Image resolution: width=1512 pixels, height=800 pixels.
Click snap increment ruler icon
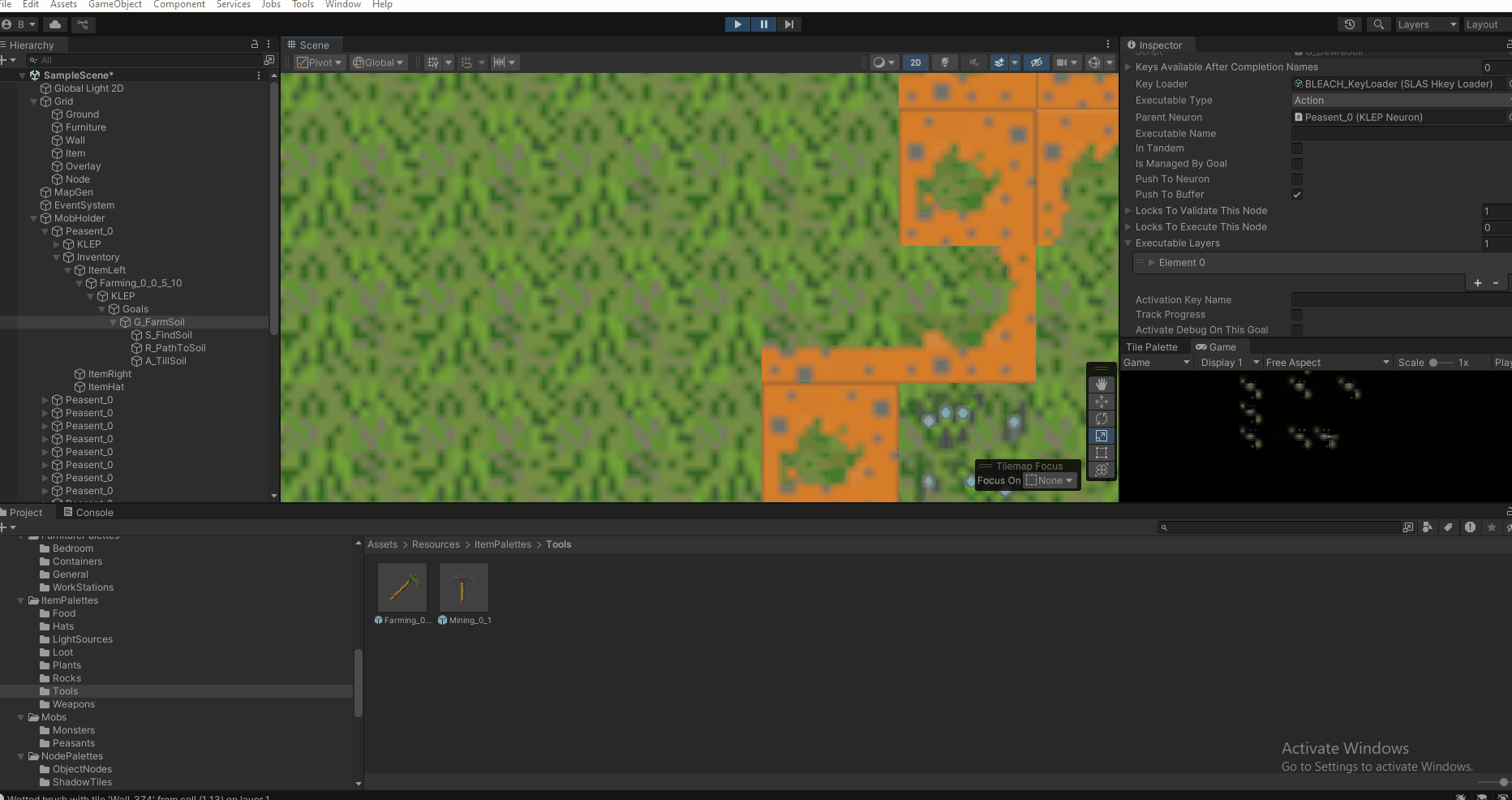(x=500, y=62)
